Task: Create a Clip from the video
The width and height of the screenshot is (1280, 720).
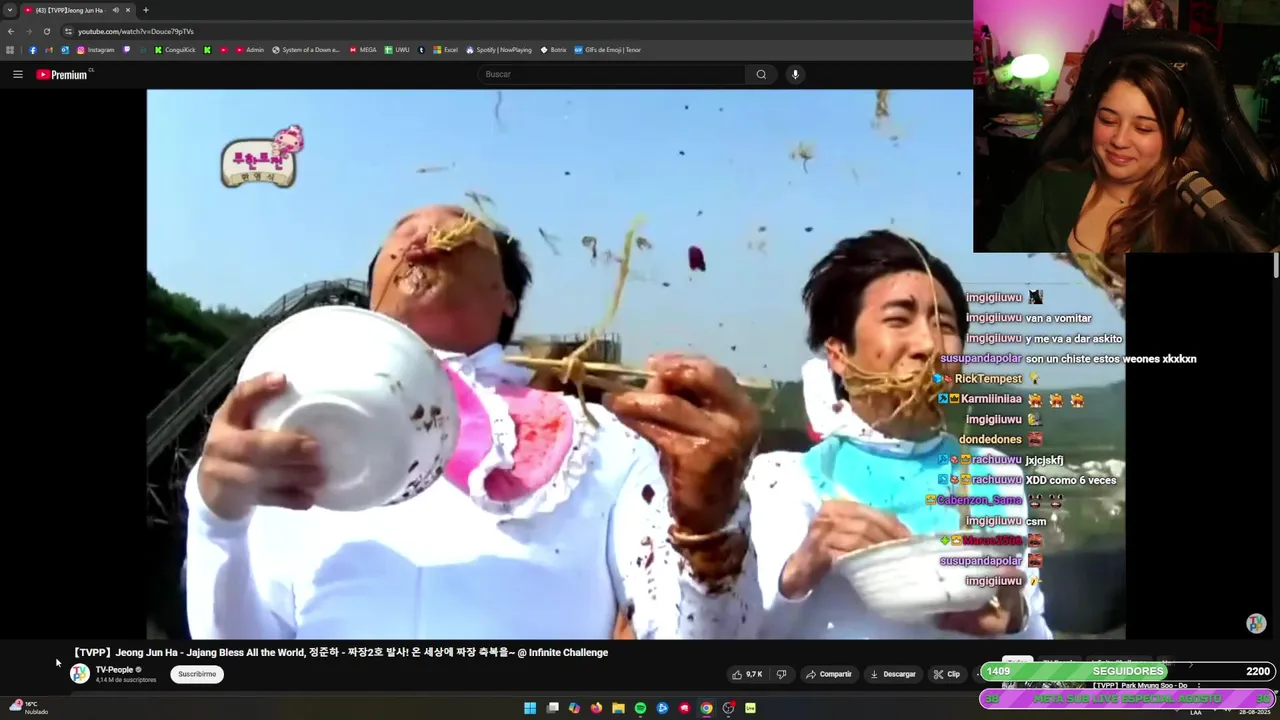Action: 946,674
